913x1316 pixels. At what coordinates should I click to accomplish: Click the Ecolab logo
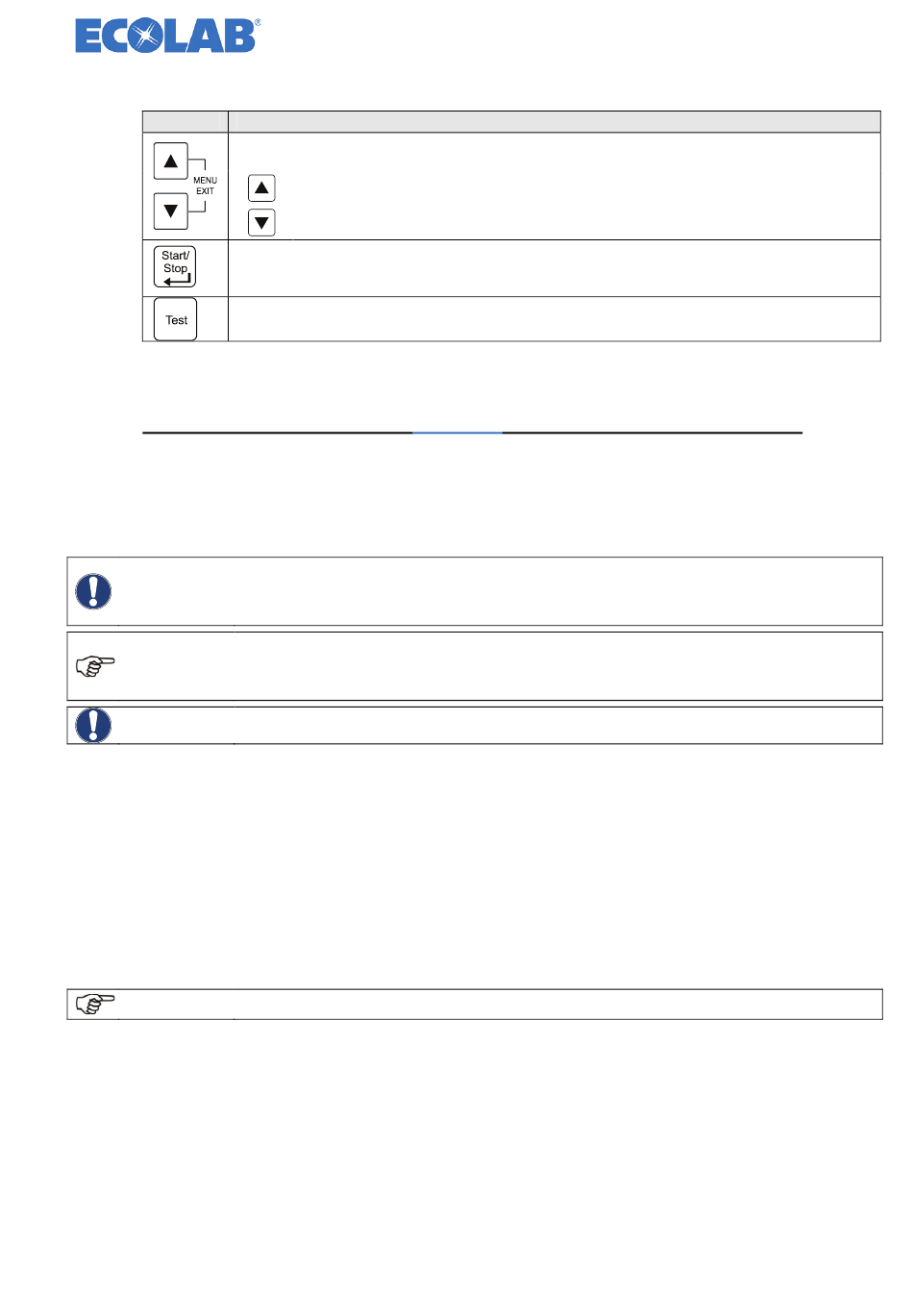point(167,37)
